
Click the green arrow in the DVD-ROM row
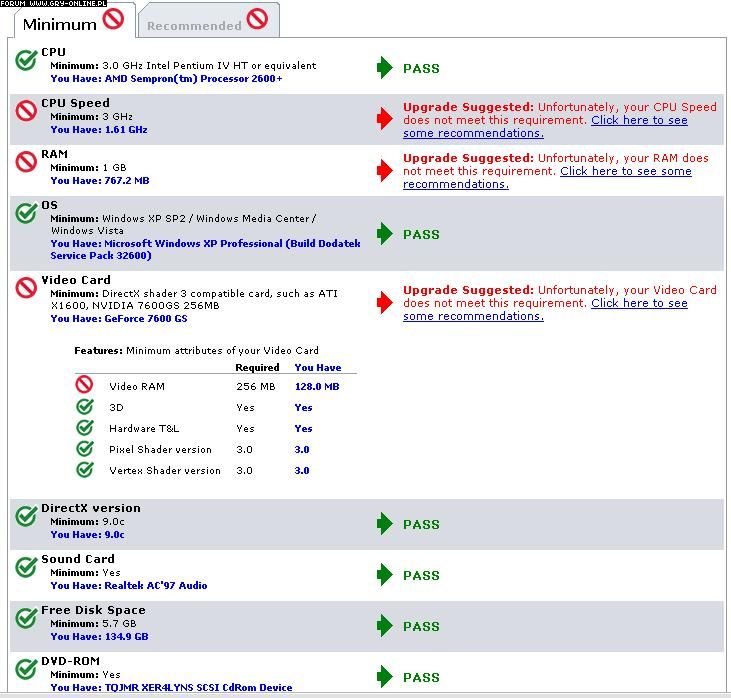385,677
